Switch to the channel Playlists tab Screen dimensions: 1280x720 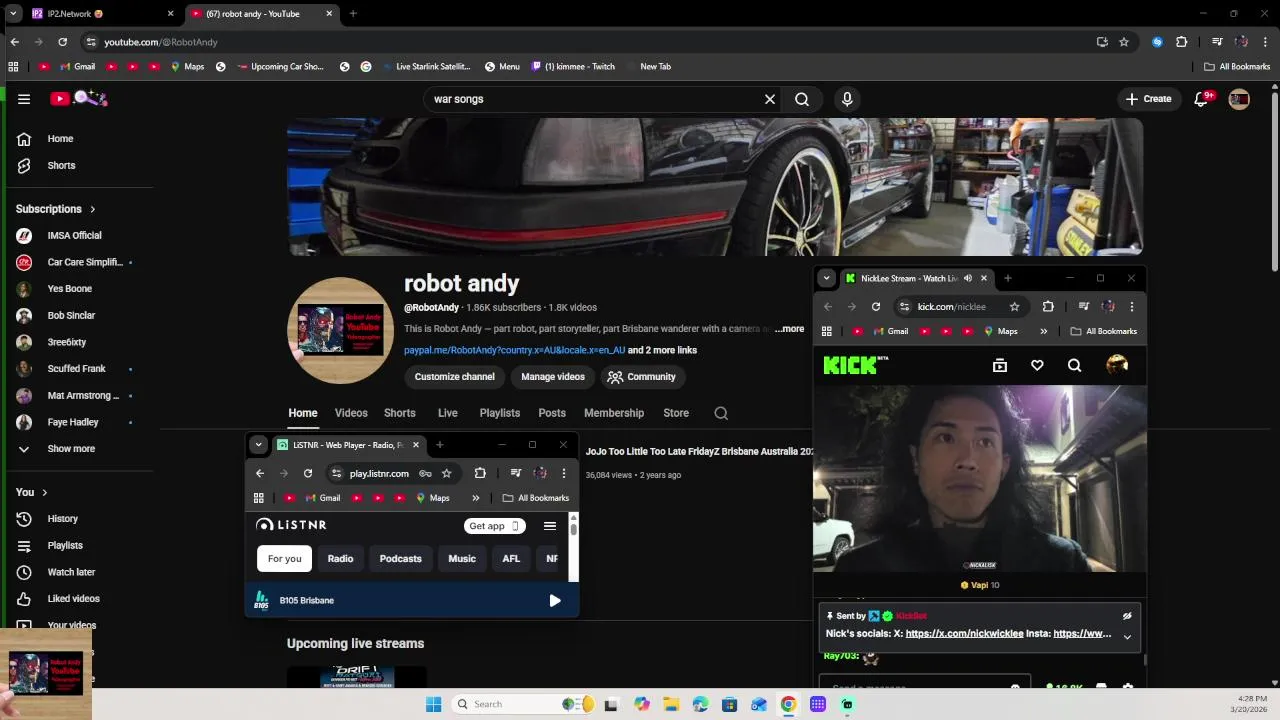pos(500,413)
